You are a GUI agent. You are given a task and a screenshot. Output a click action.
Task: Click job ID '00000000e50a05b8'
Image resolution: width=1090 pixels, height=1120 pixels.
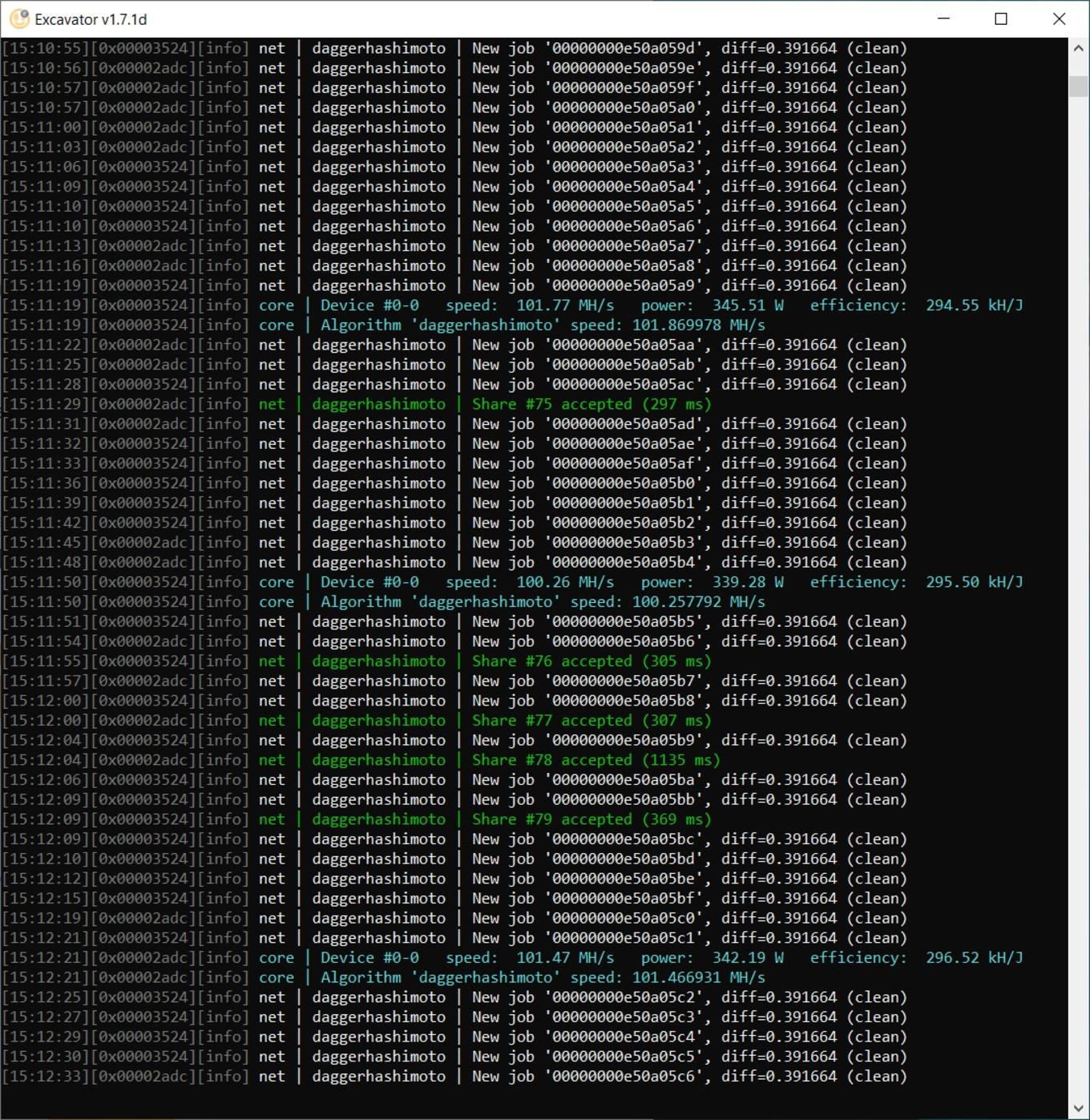point(623,700)
